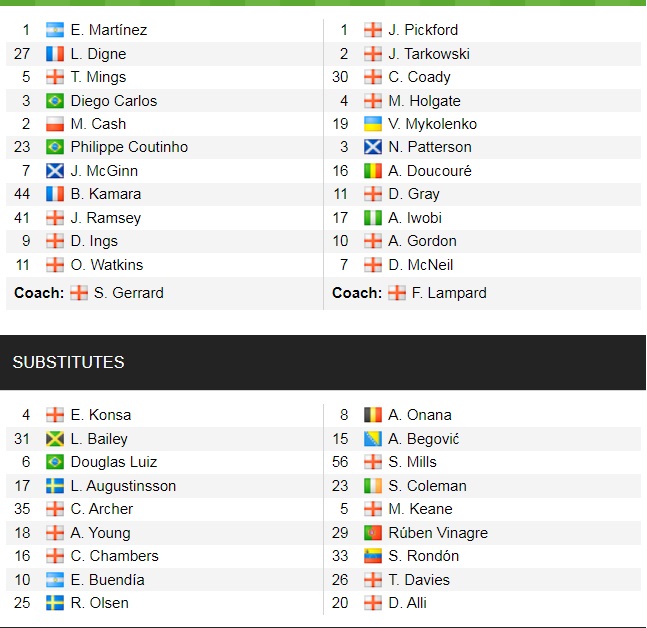Open O. Watkins player page

[107, 265]
